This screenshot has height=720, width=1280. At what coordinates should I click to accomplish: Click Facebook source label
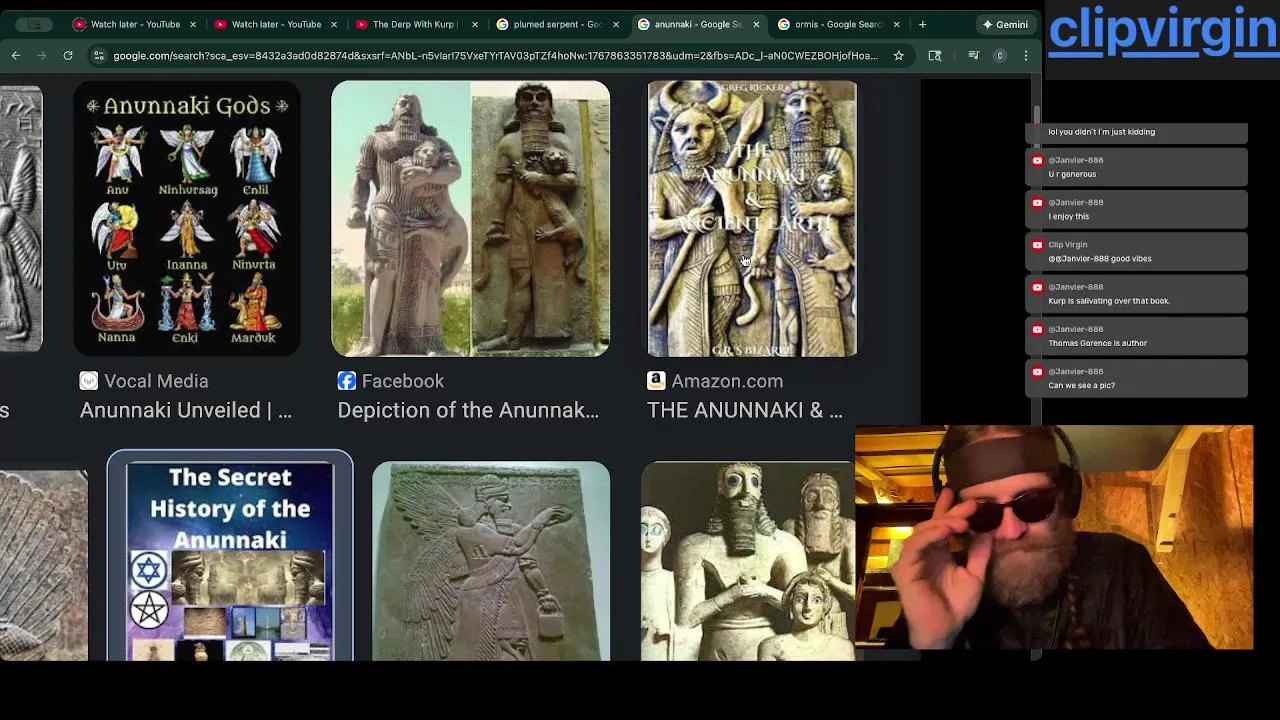(403, 381)
